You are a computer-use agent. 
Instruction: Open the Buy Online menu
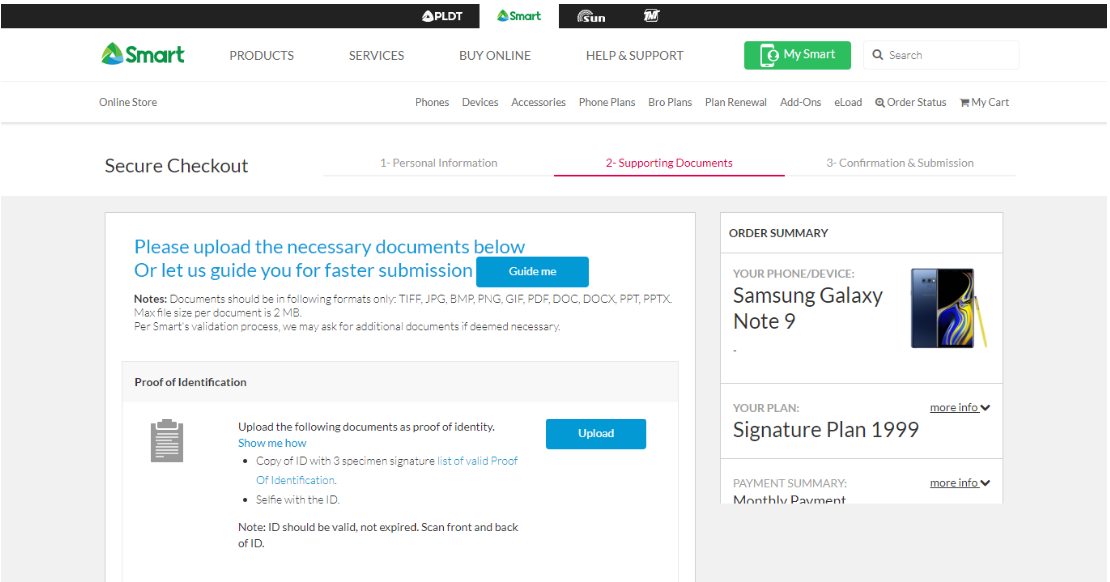[x=495, y=55]
